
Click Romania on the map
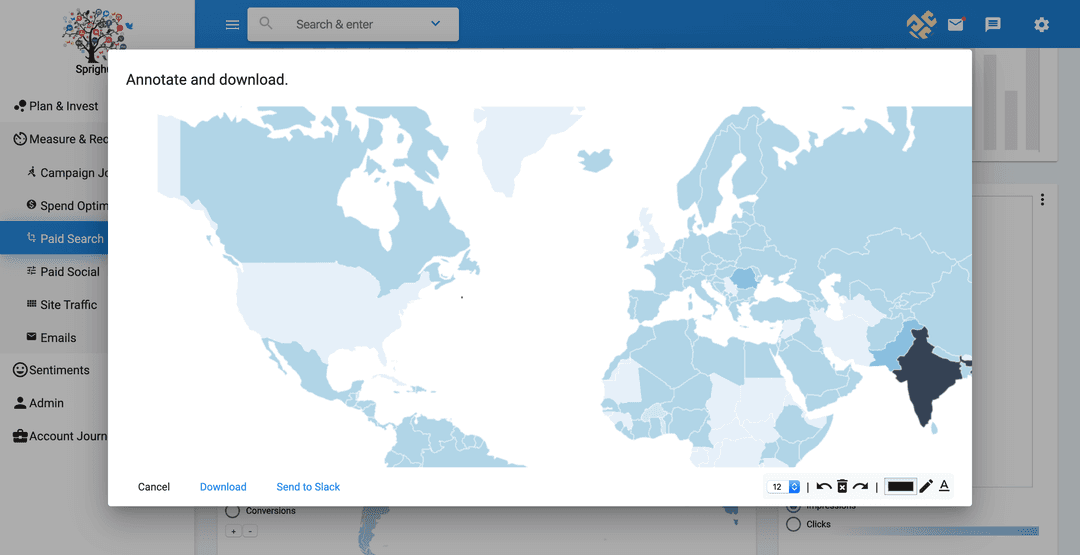pos(745,279)
